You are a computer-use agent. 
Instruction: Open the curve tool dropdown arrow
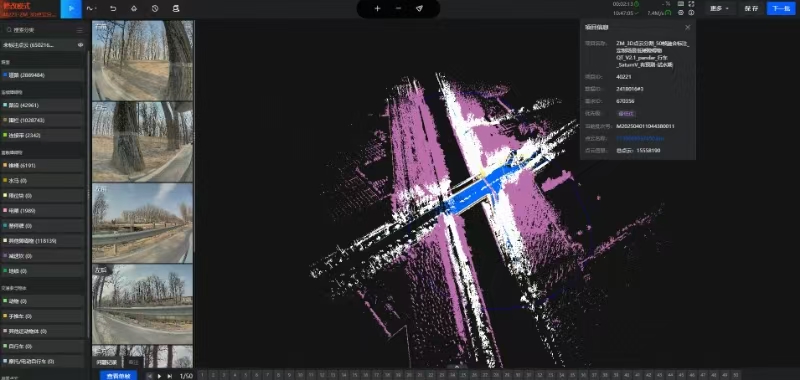96,9
